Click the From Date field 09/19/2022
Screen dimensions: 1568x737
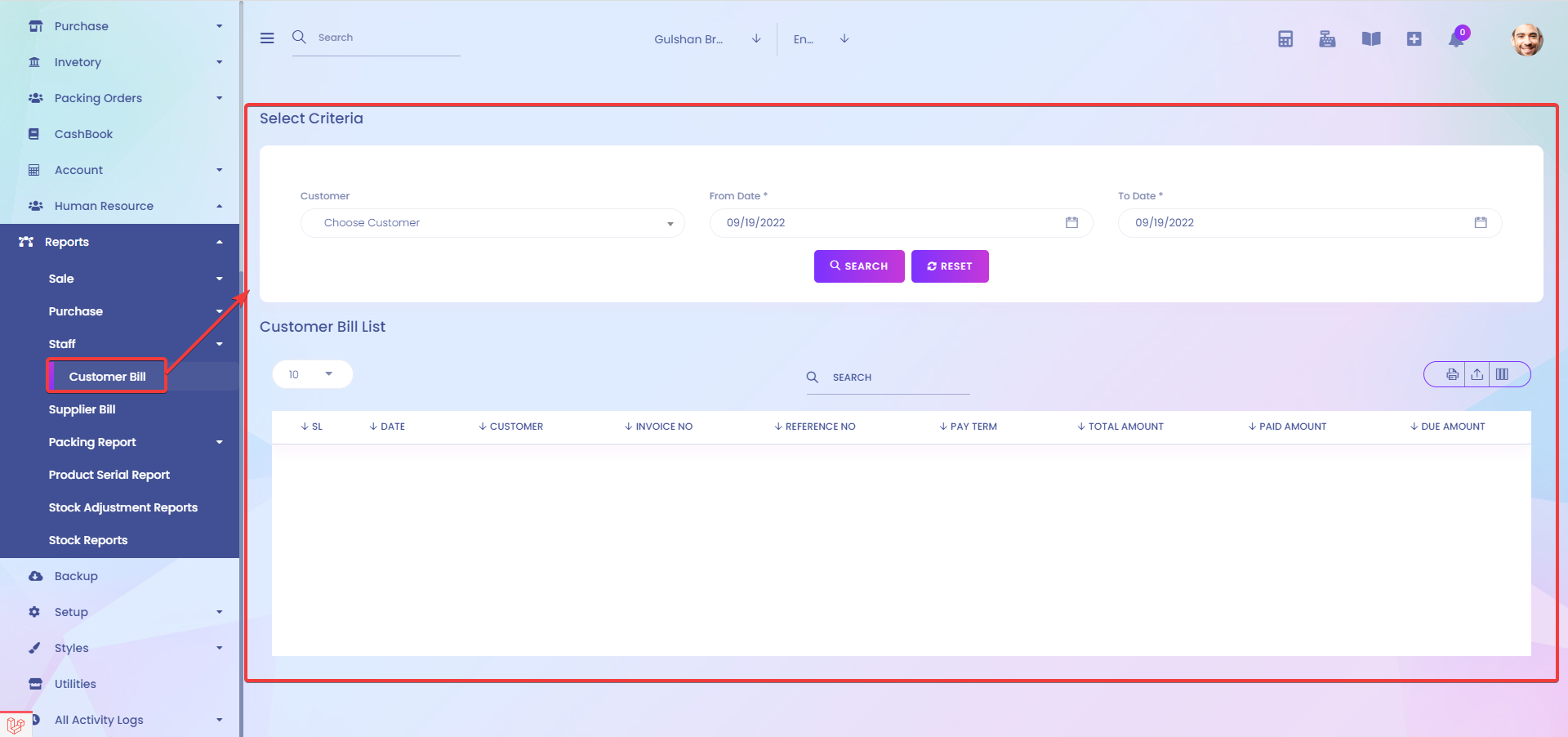tap(901, 223)
